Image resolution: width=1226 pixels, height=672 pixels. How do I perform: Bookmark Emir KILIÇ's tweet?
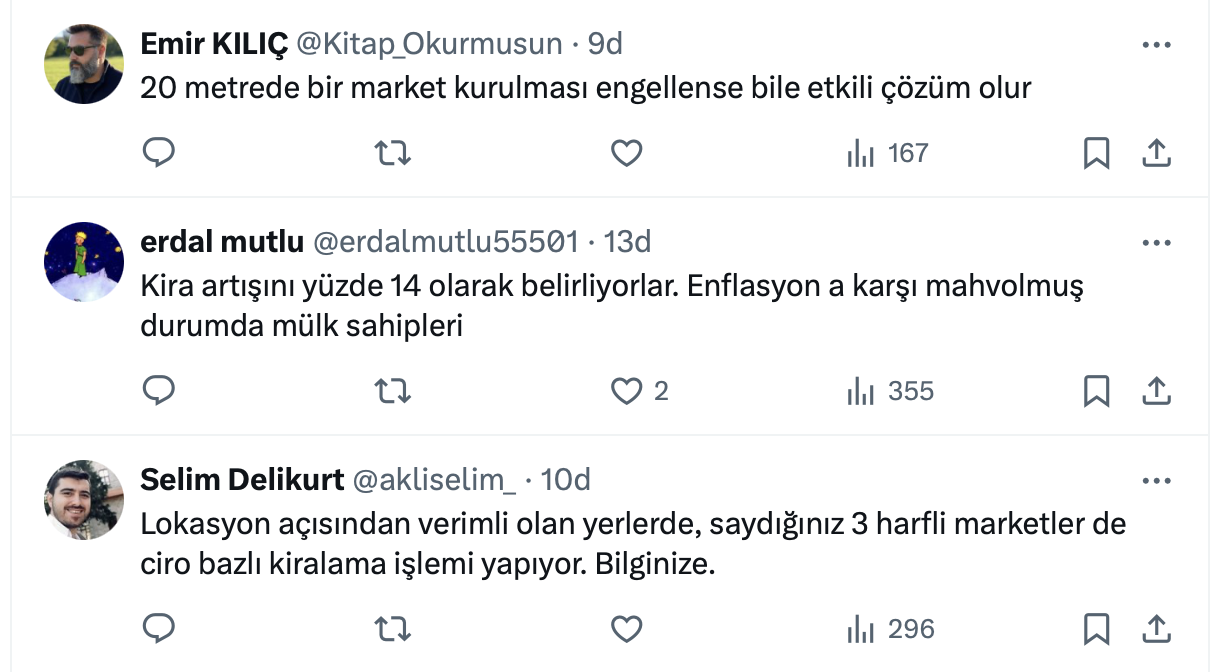click(1096, 153)
